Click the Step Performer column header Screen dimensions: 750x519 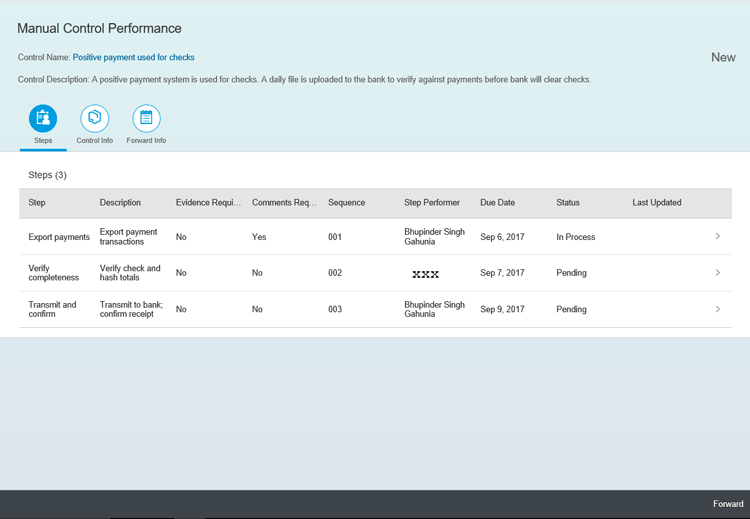click(432, 203)
